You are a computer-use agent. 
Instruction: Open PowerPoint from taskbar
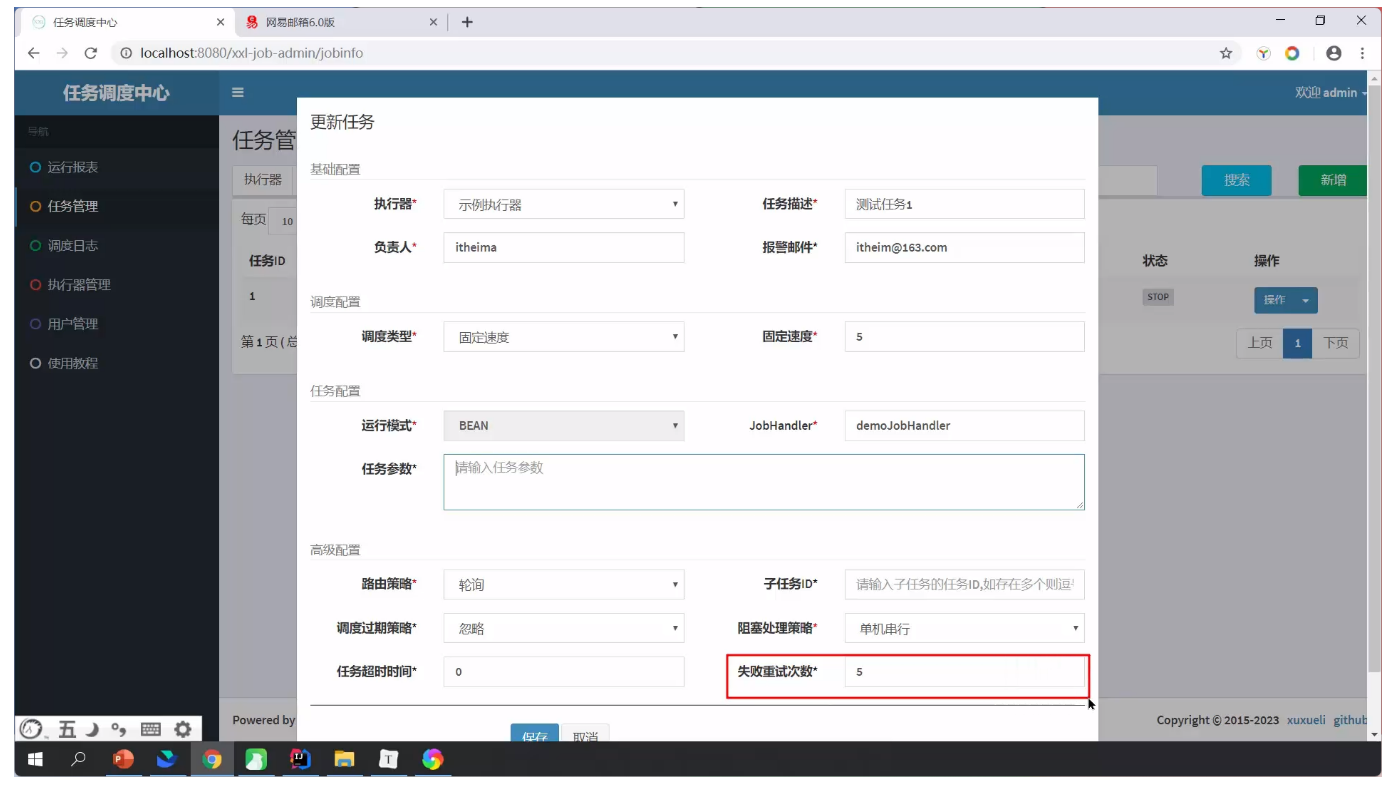click(123, 759)
